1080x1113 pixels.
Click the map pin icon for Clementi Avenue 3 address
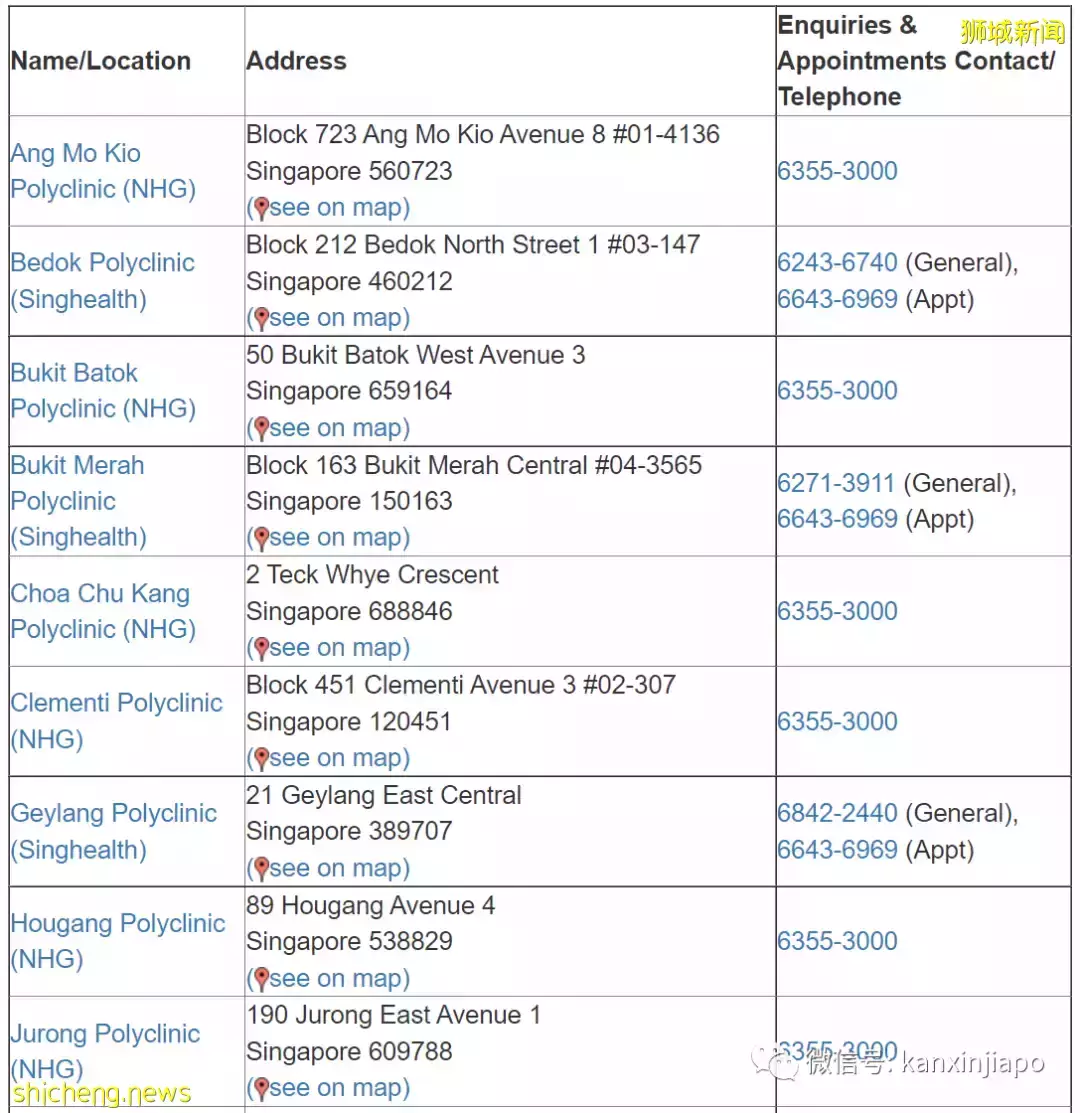coord(261,758)
